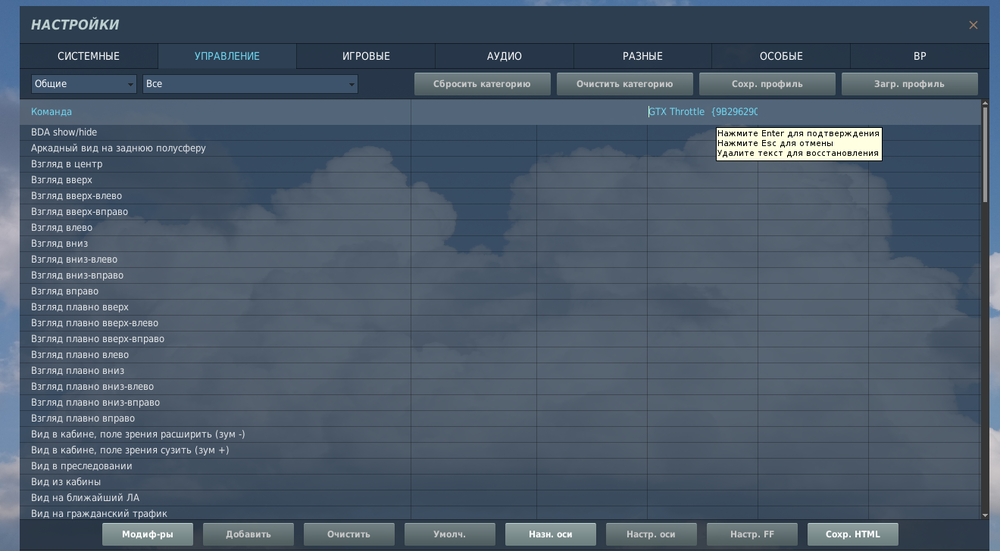Select the Взгляд плавно вниз-влево row
This screenshot has width=1000, height=551.
click(x=500, y=387)
